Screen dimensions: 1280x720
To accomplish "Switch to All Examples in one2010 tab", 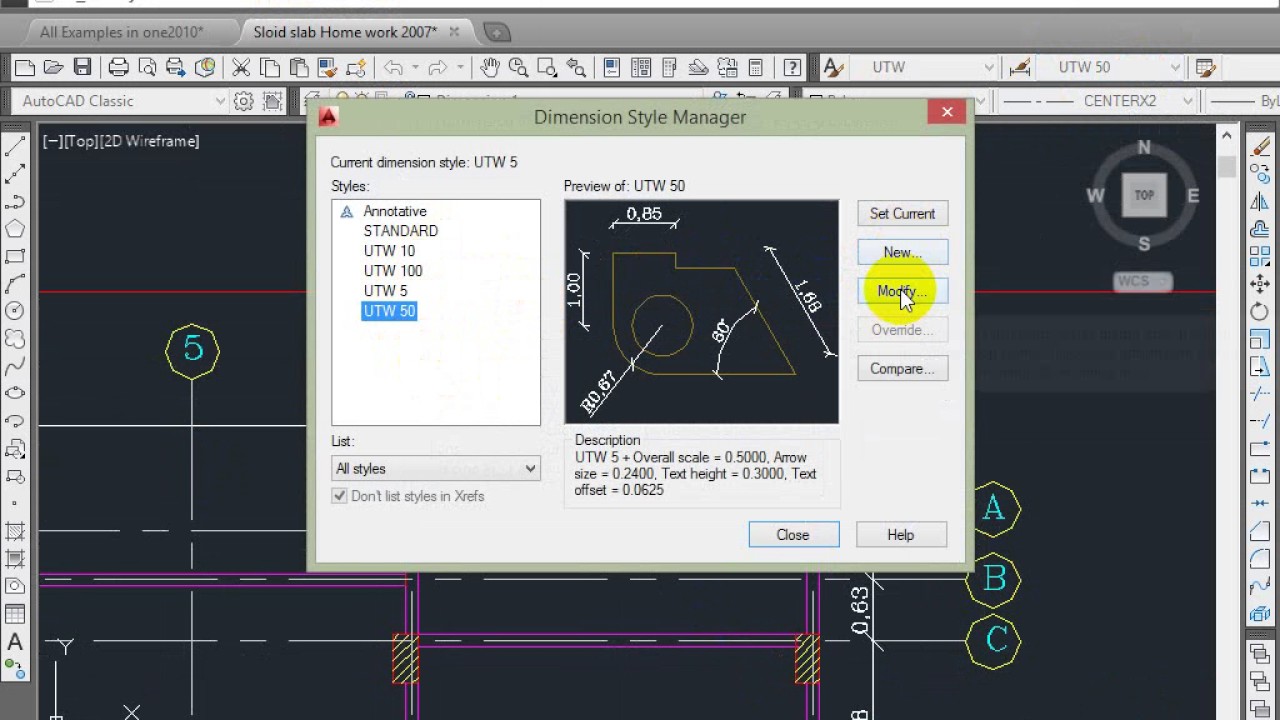I will pos(121,32).
